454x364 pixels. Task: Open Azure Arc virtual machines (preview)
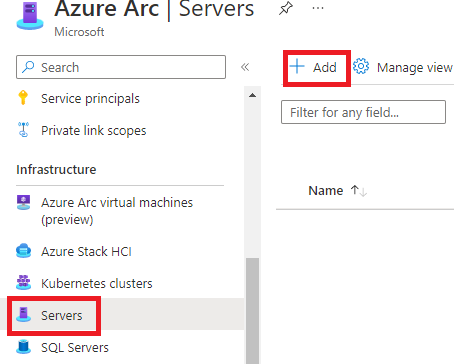pyautogui.click(x=117, y=211)
